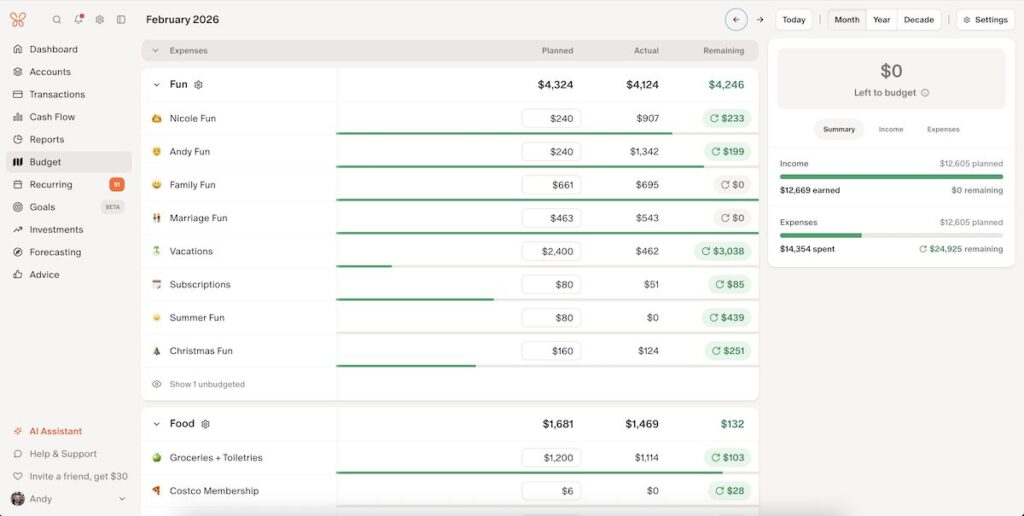Toggle rollover on Andy Fun $199
Image resolution: width=1024 pixels, height=516 pixels.
728,152
